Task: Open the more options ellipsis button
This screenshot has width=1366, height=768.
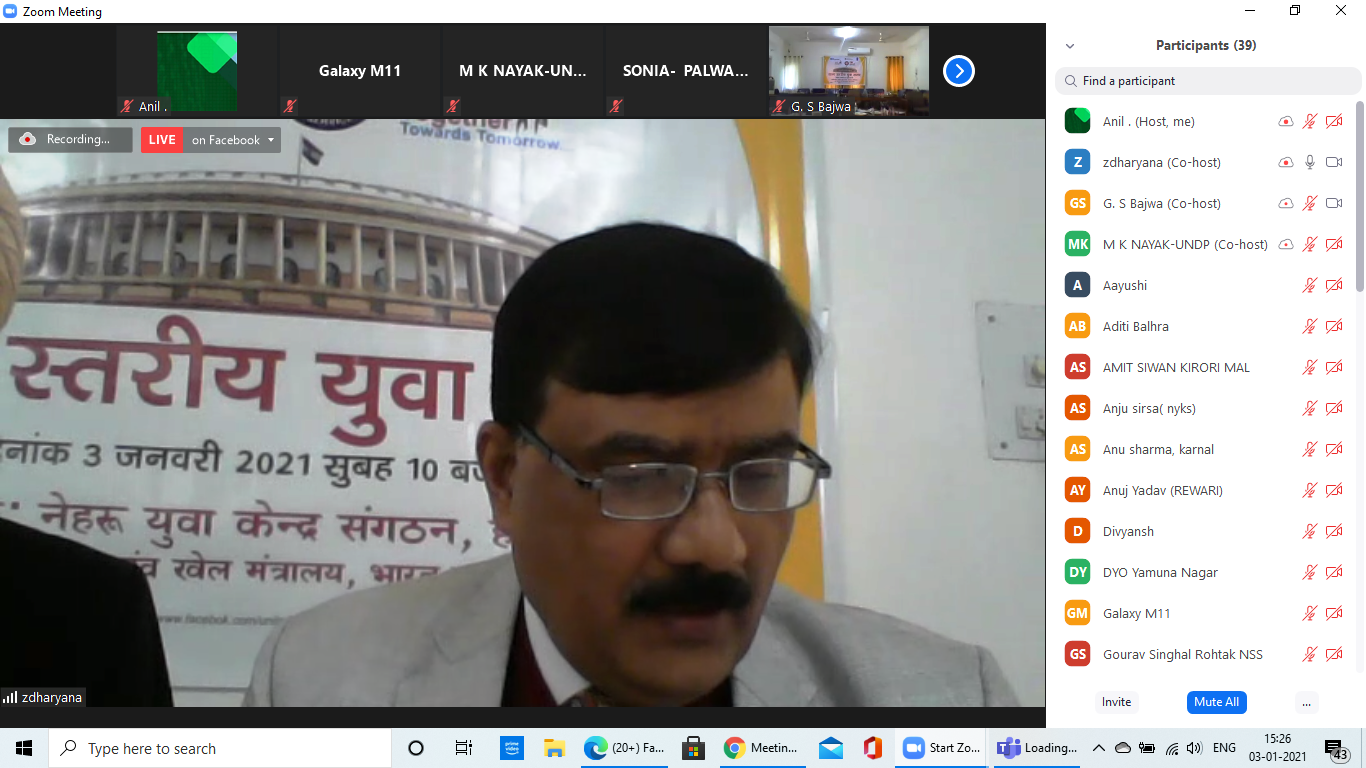Action: [1306, 702]
